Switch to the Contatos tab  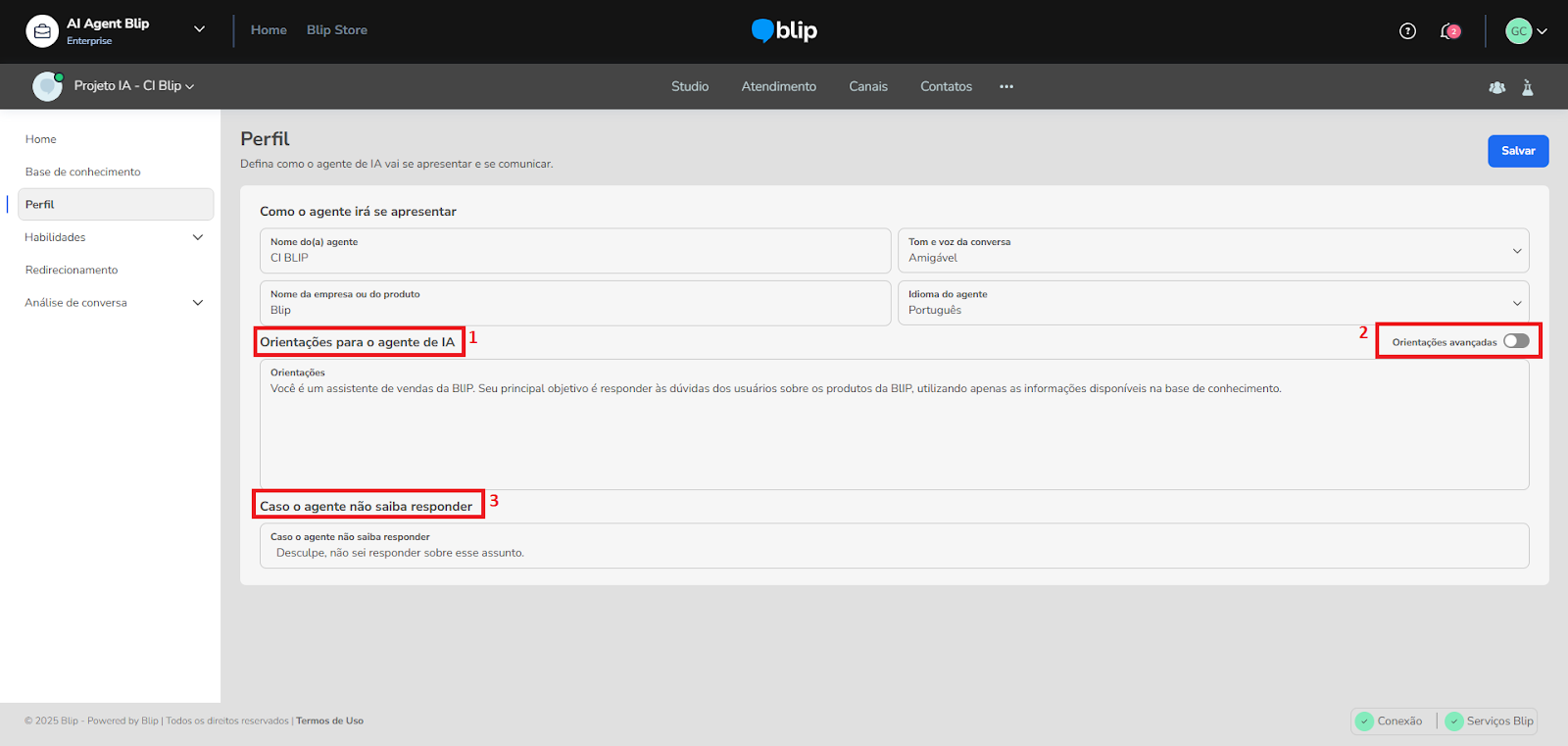click(x=947, y=86)
